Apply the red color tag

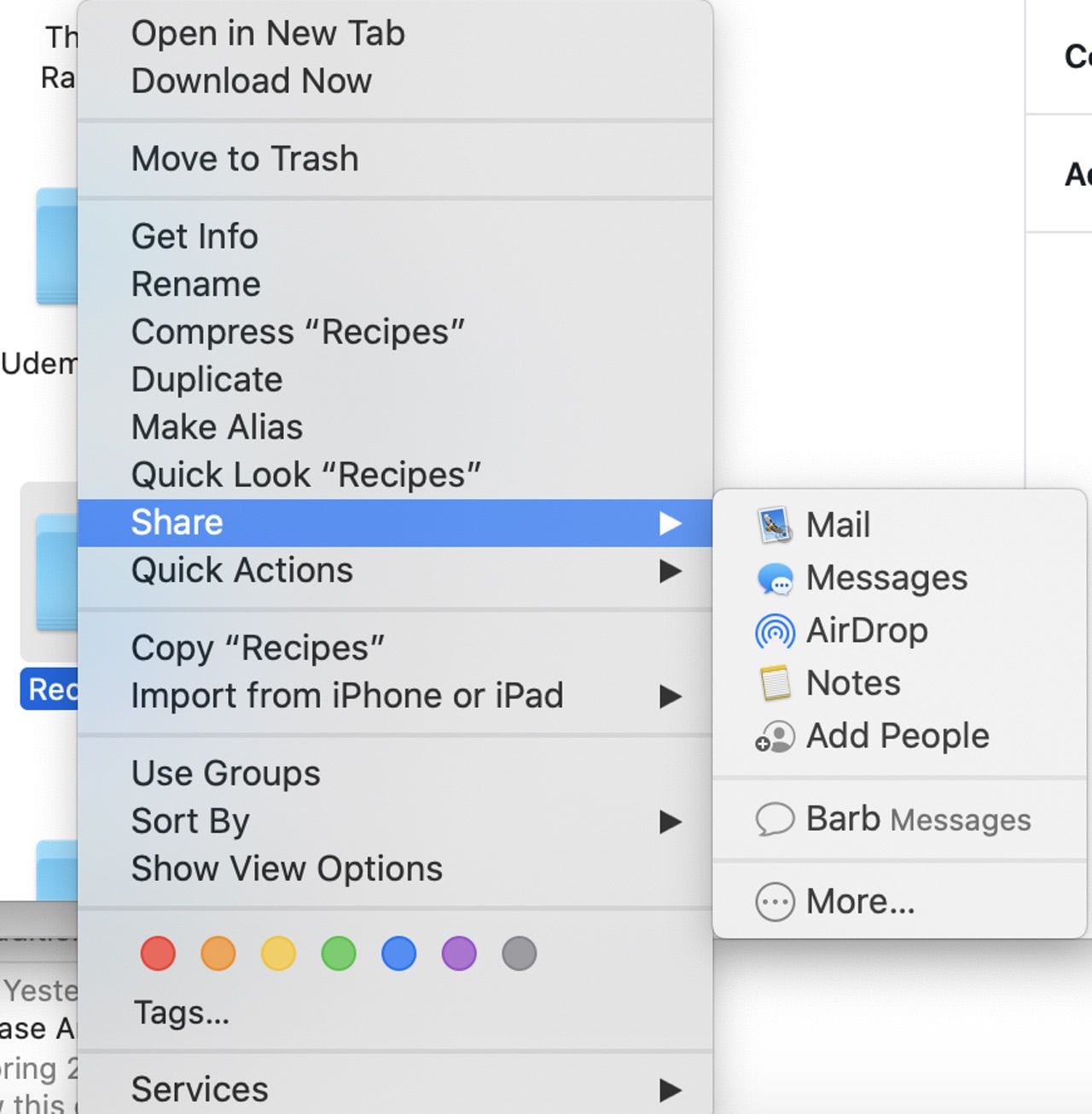(x=158, y=954)
